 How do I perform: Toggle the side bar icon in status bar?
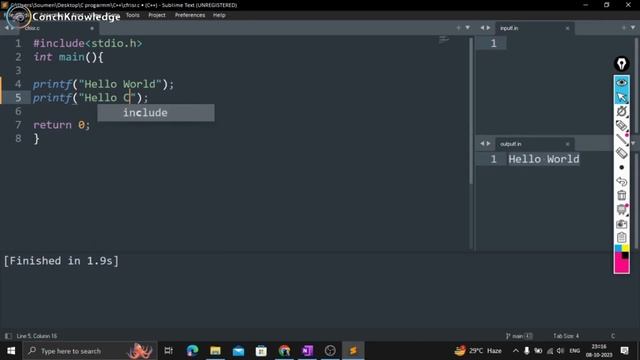[8, 336]
